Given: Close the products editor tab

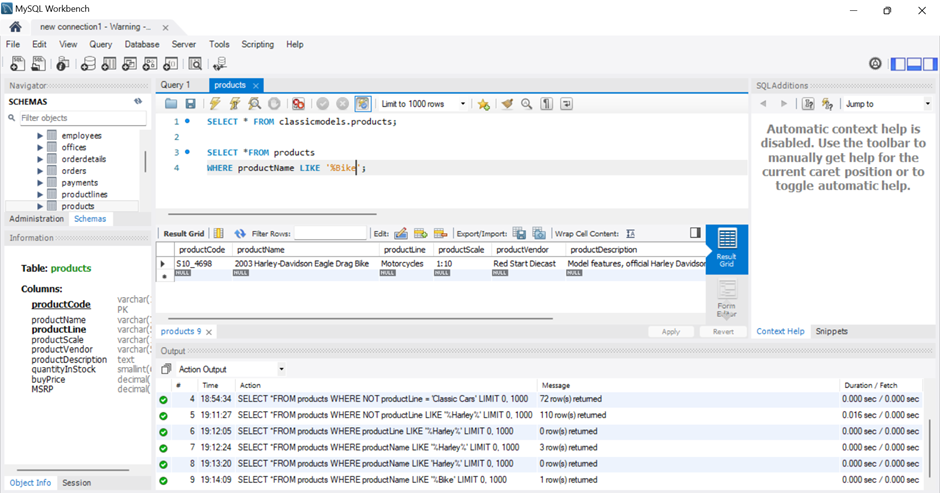Looking at the screenshot, I should pos(256,86).
